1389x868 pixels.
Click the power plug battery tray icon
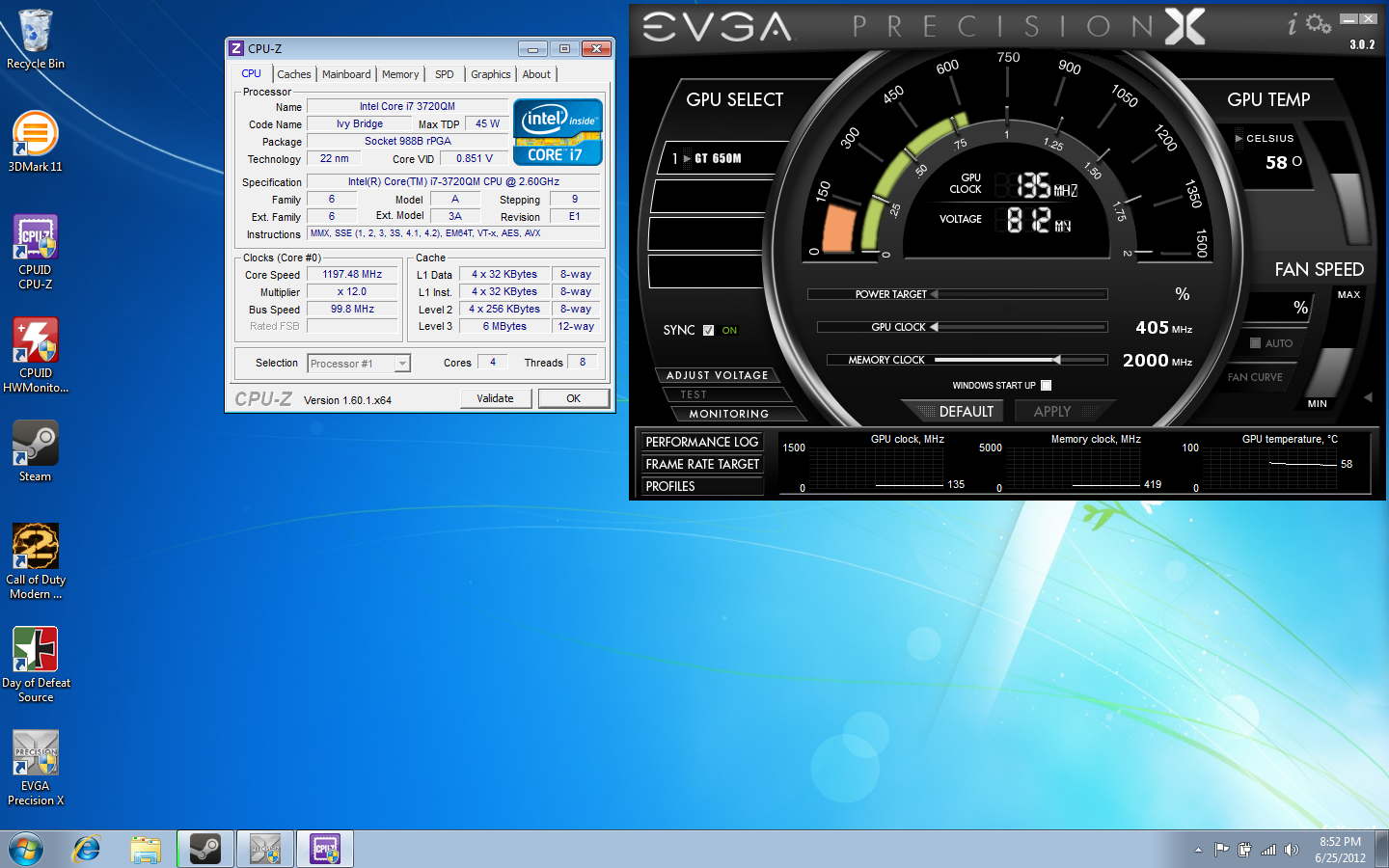(1244, 850)
